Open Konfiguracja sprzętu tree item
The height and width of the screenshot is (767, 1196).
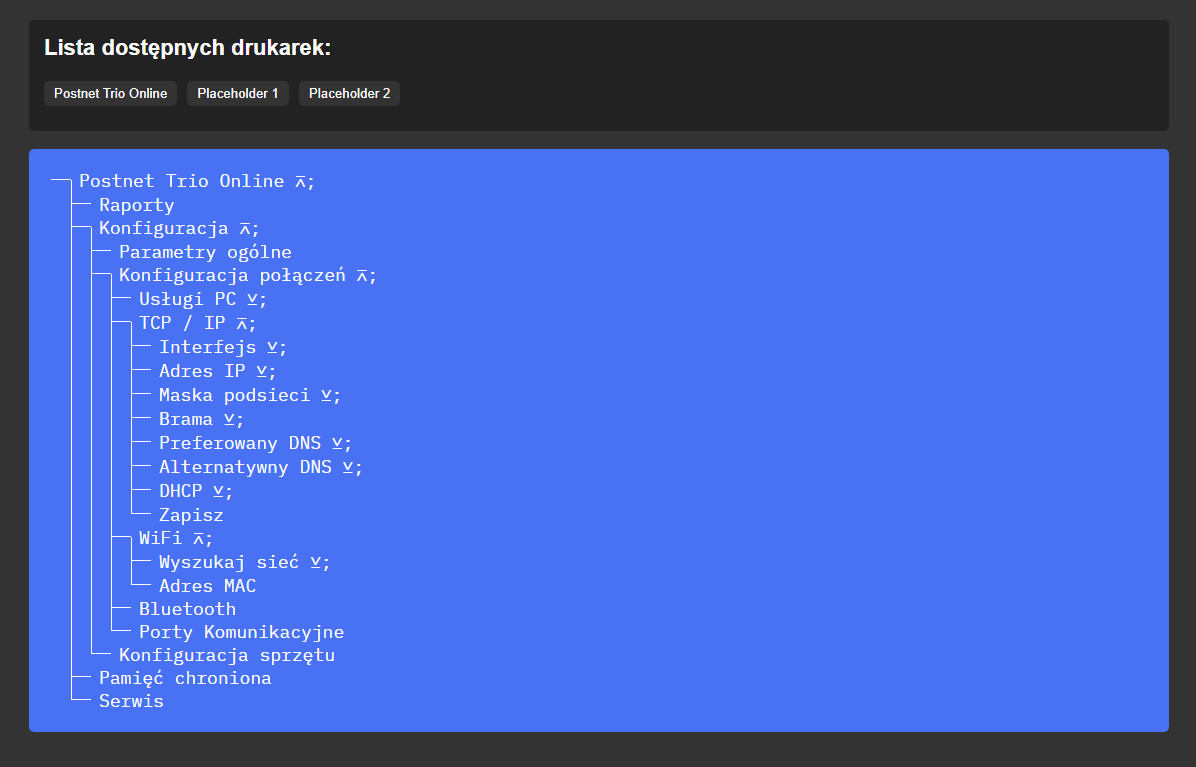227,655
